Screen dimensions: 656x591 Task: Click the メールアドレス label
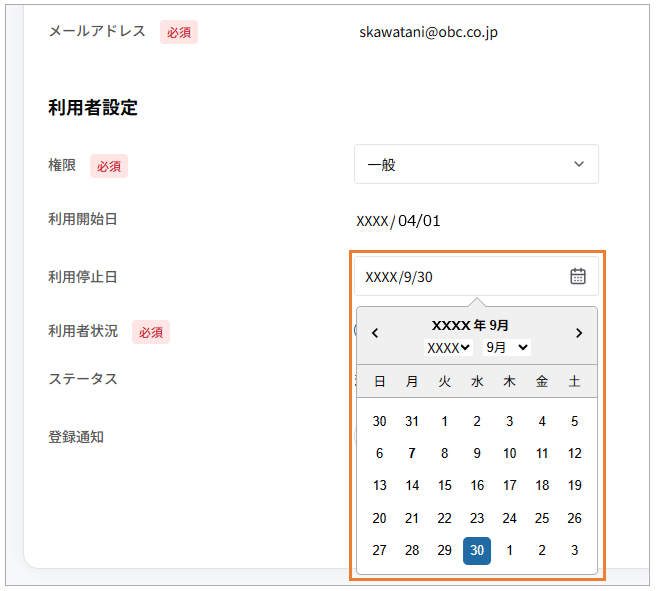coord(97,31)
